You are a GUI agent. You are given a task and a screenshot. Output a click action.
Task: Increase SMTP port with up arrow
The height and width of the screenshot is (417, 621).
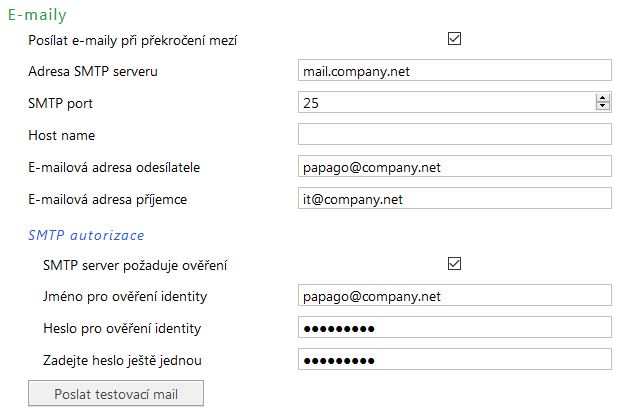click(602, 98)
